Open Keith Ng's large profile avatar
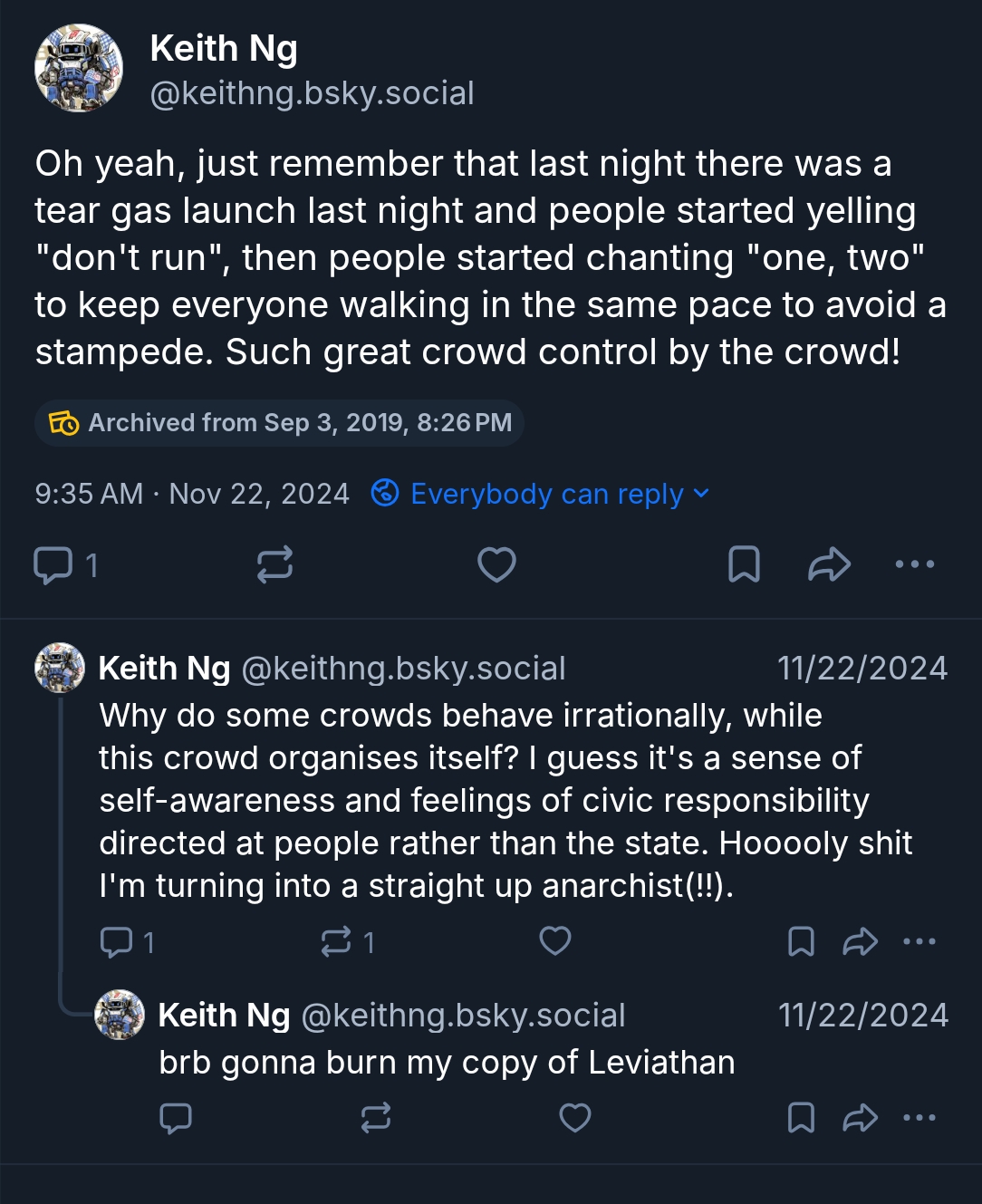 (x=79, y=69)
